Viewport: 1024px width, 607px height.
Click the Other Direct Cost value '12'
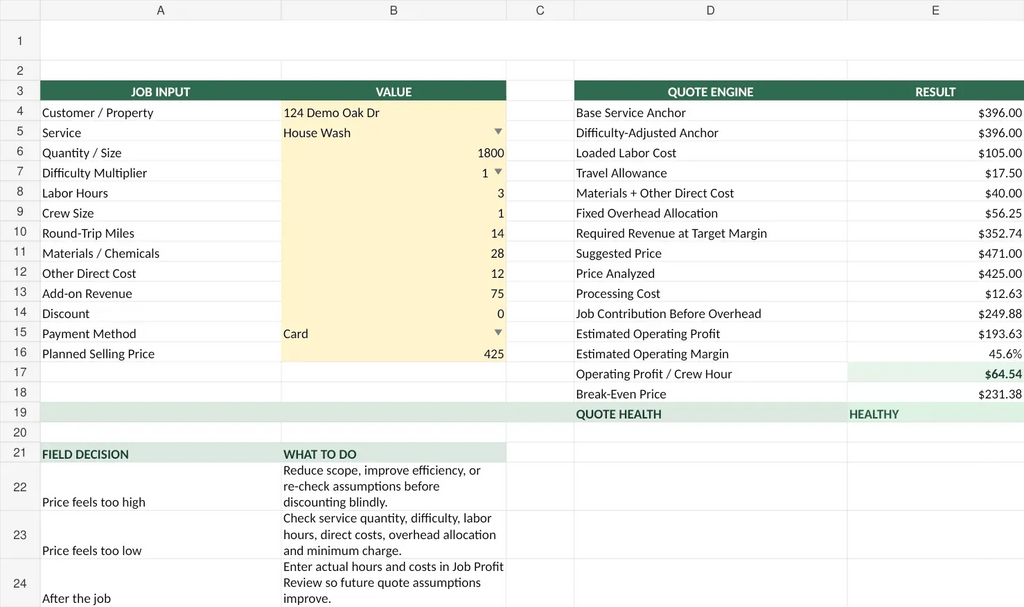point(394,273)
